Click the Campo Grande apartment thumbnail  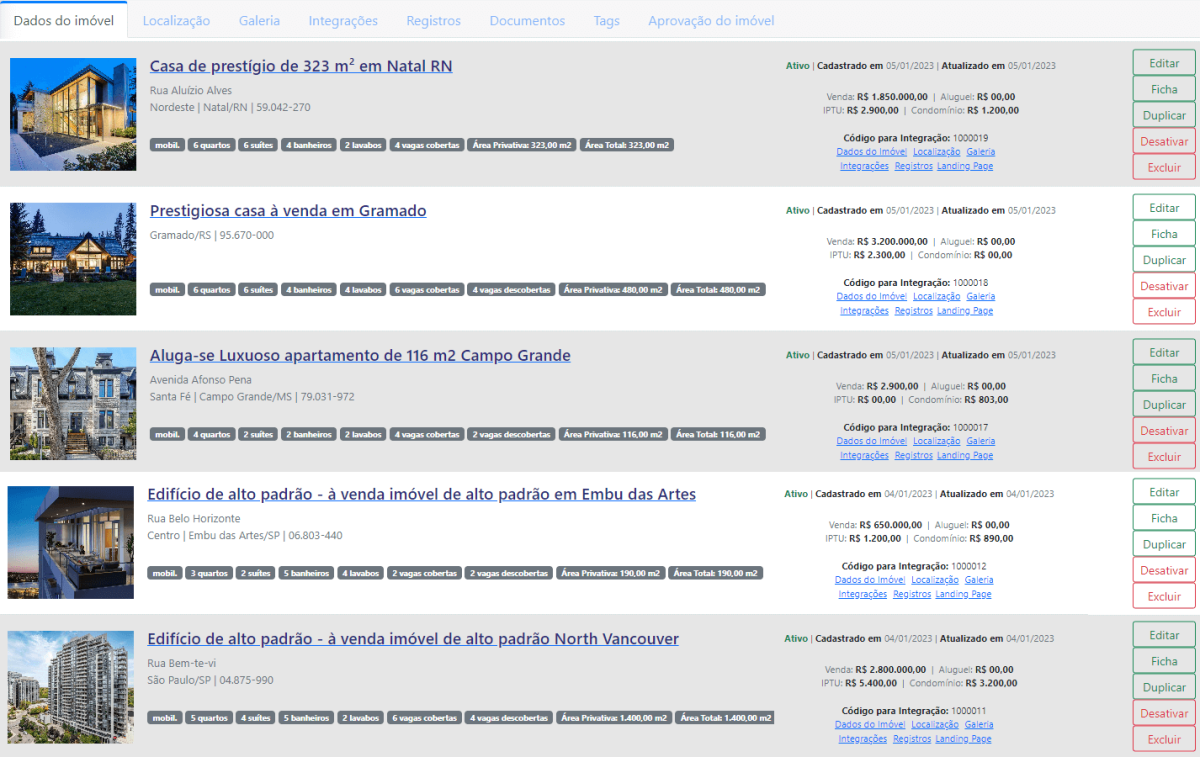click(73, 404)
